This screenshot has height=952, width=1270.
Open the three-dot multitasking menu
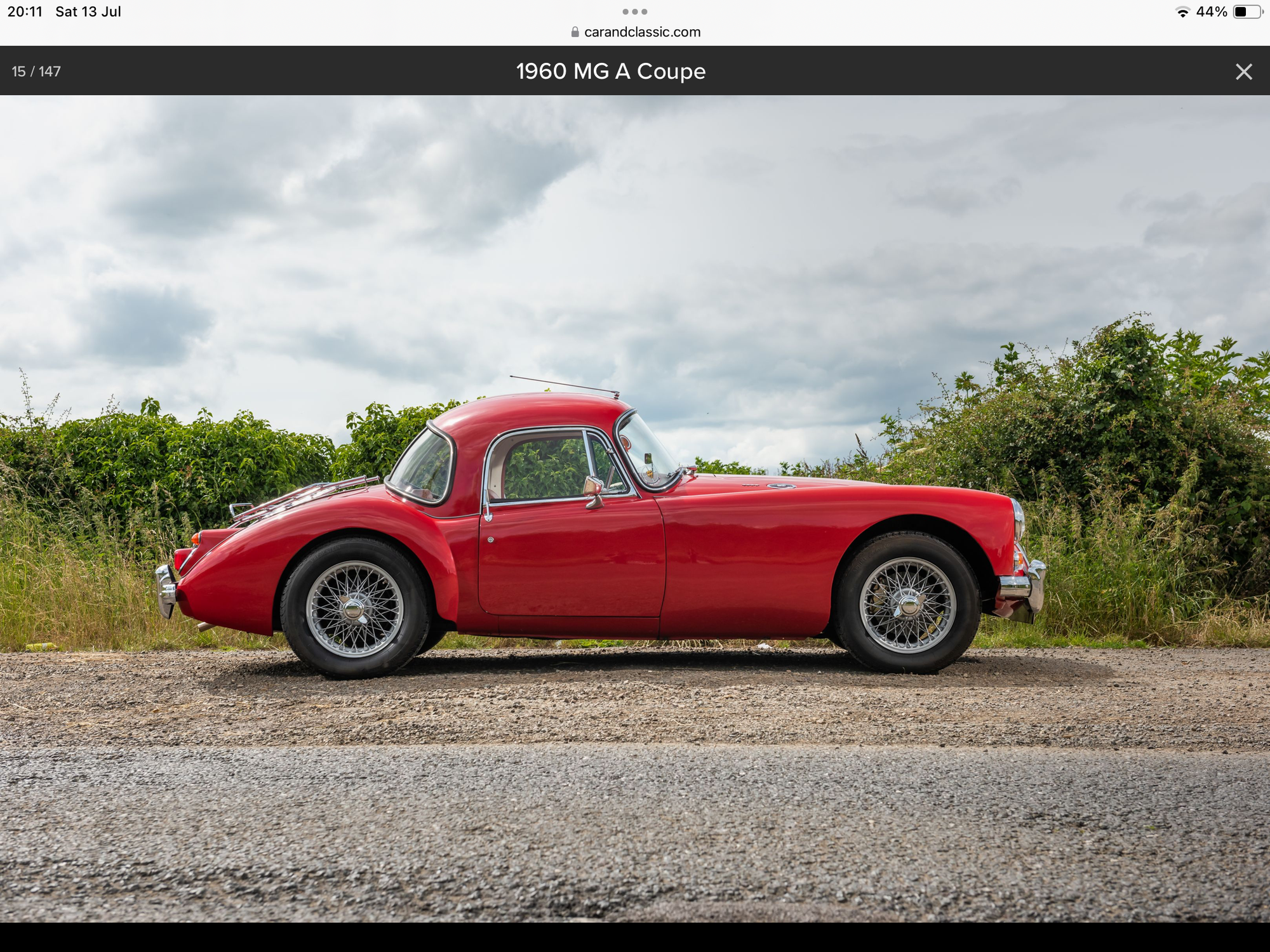[x=635, y=11]
